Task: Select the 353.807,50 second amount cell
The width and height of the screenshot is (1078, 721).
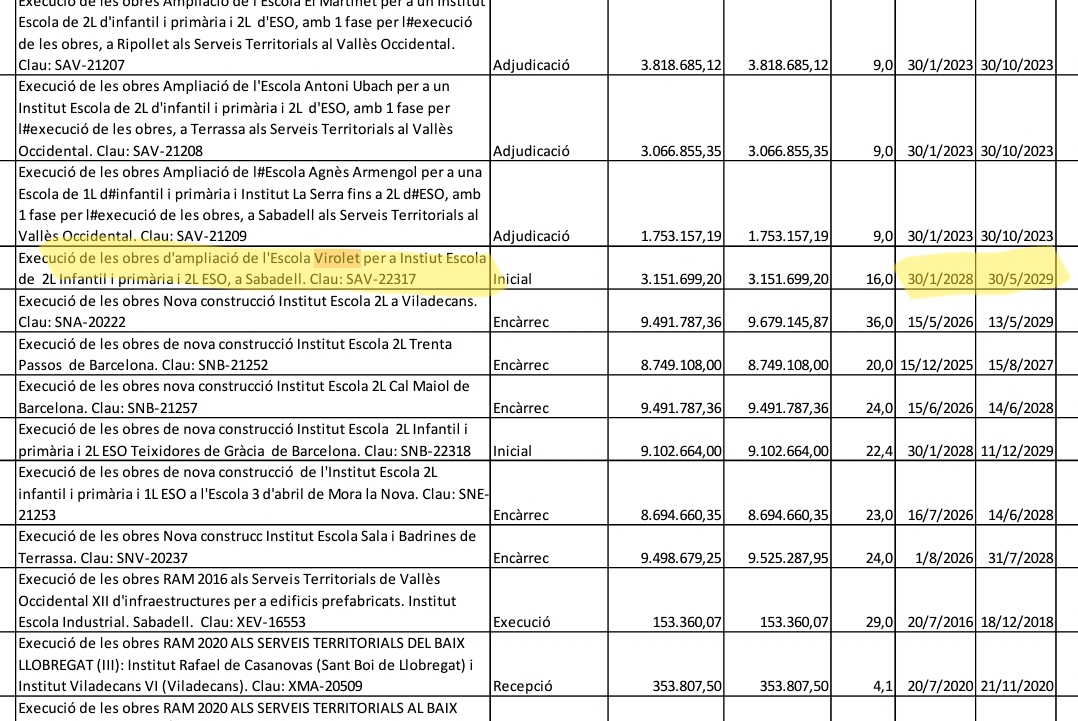Action: click(794, 686)
